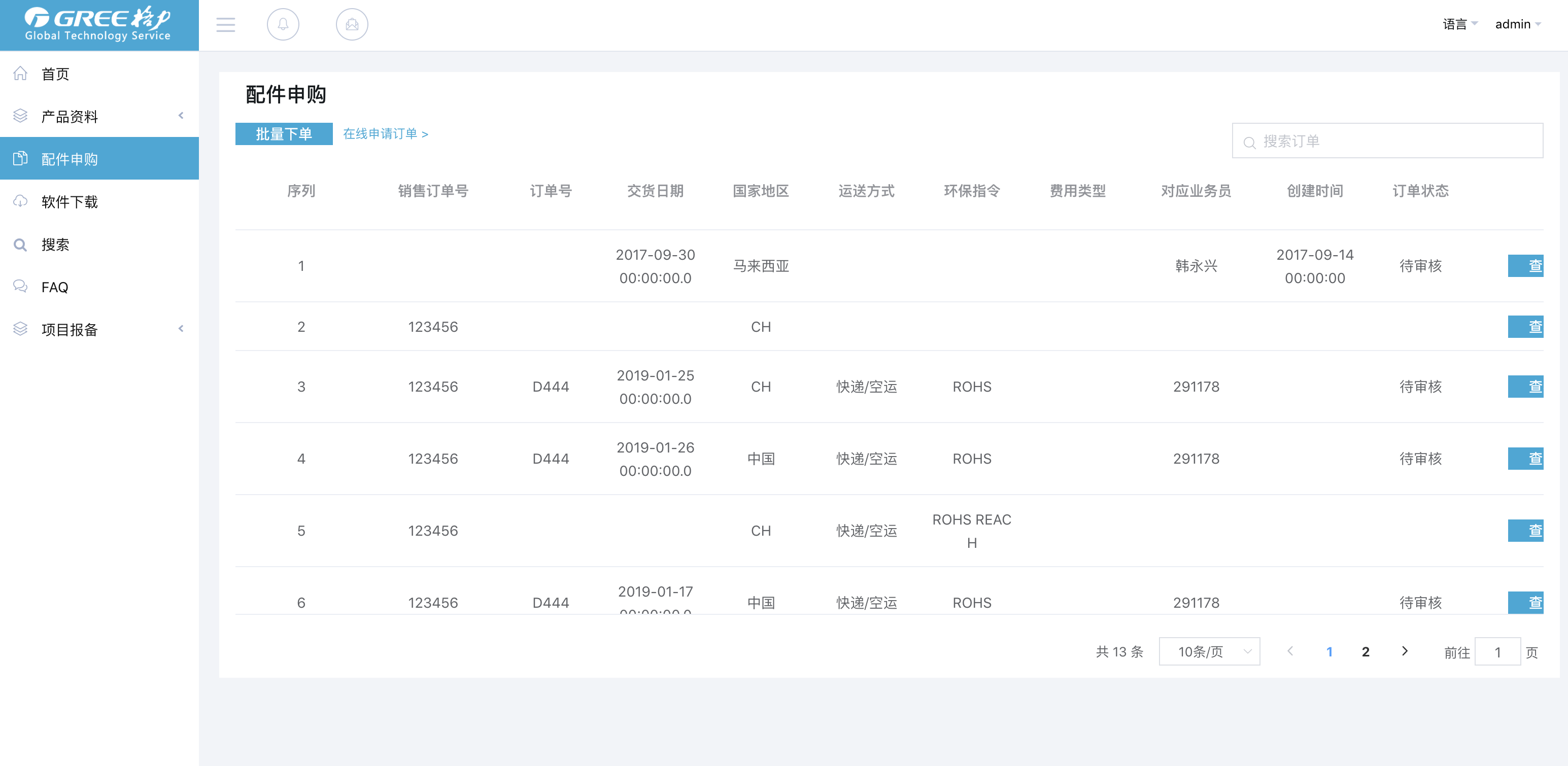Open the admin user dropdown
The width and height of the screenshot is (1568, 766).
click(1518, 24)
